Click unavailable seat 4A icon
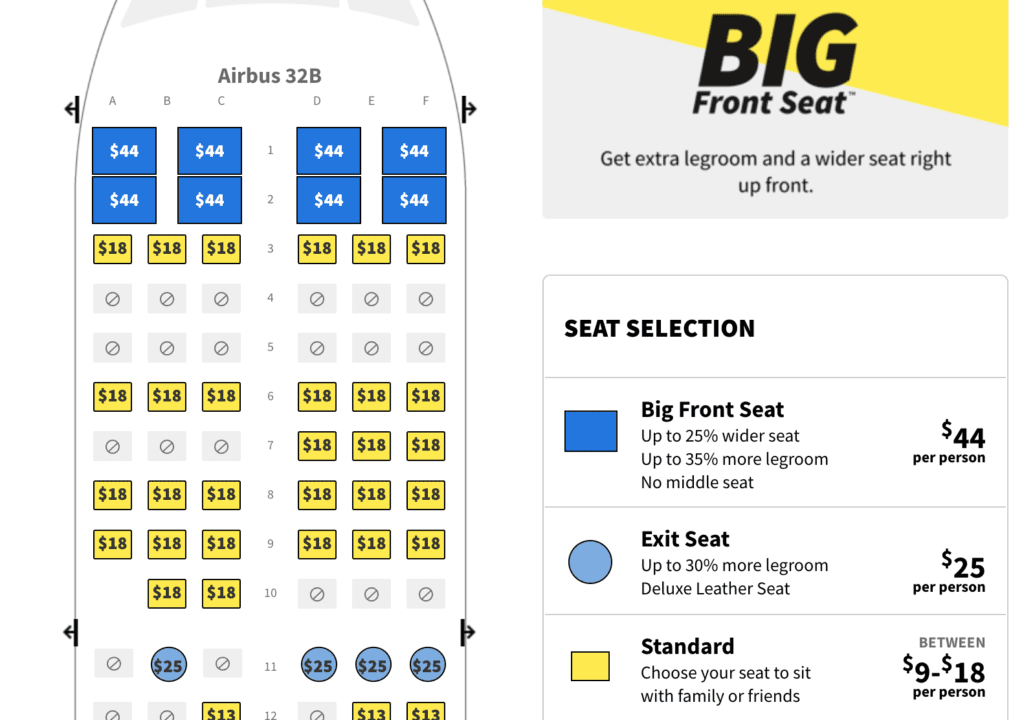 click(113, 298)
